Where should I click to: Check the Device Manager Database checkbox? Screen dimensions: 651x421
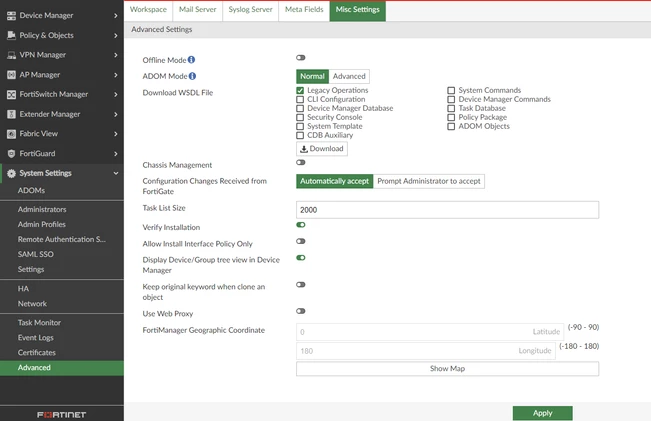(300, 108)
